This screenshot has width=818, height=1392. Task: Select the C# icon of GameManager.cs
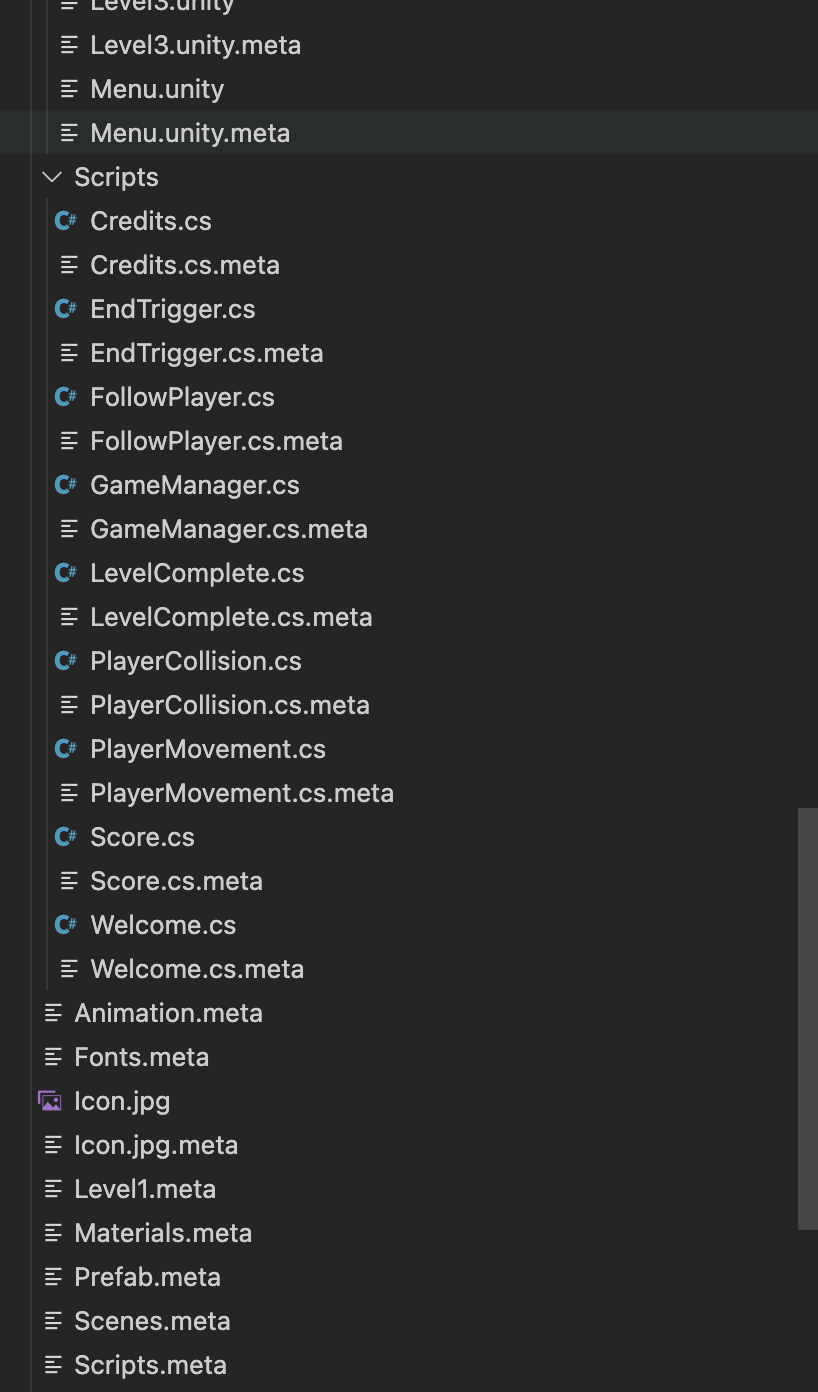66,485
